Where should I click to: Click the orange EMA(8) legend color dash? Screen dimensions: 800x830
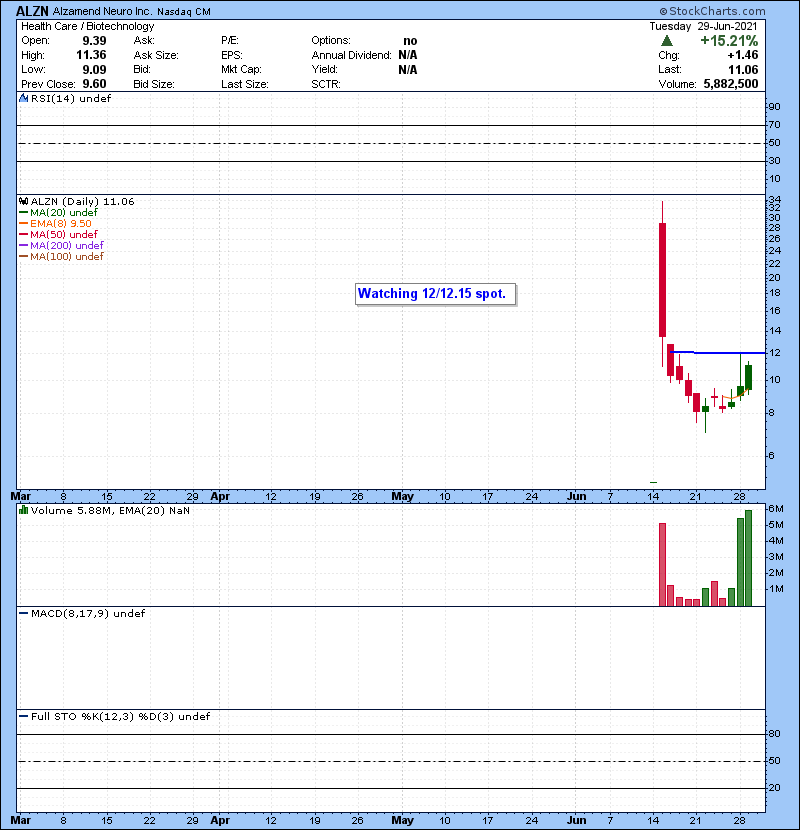click(x=23, y=224)
